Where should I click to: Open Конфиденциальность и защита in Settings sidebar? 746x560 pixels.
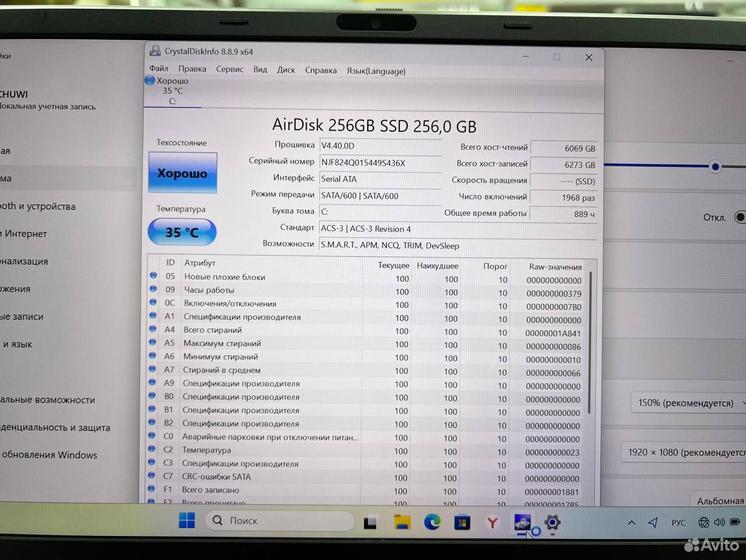click(x=55, y=428)
